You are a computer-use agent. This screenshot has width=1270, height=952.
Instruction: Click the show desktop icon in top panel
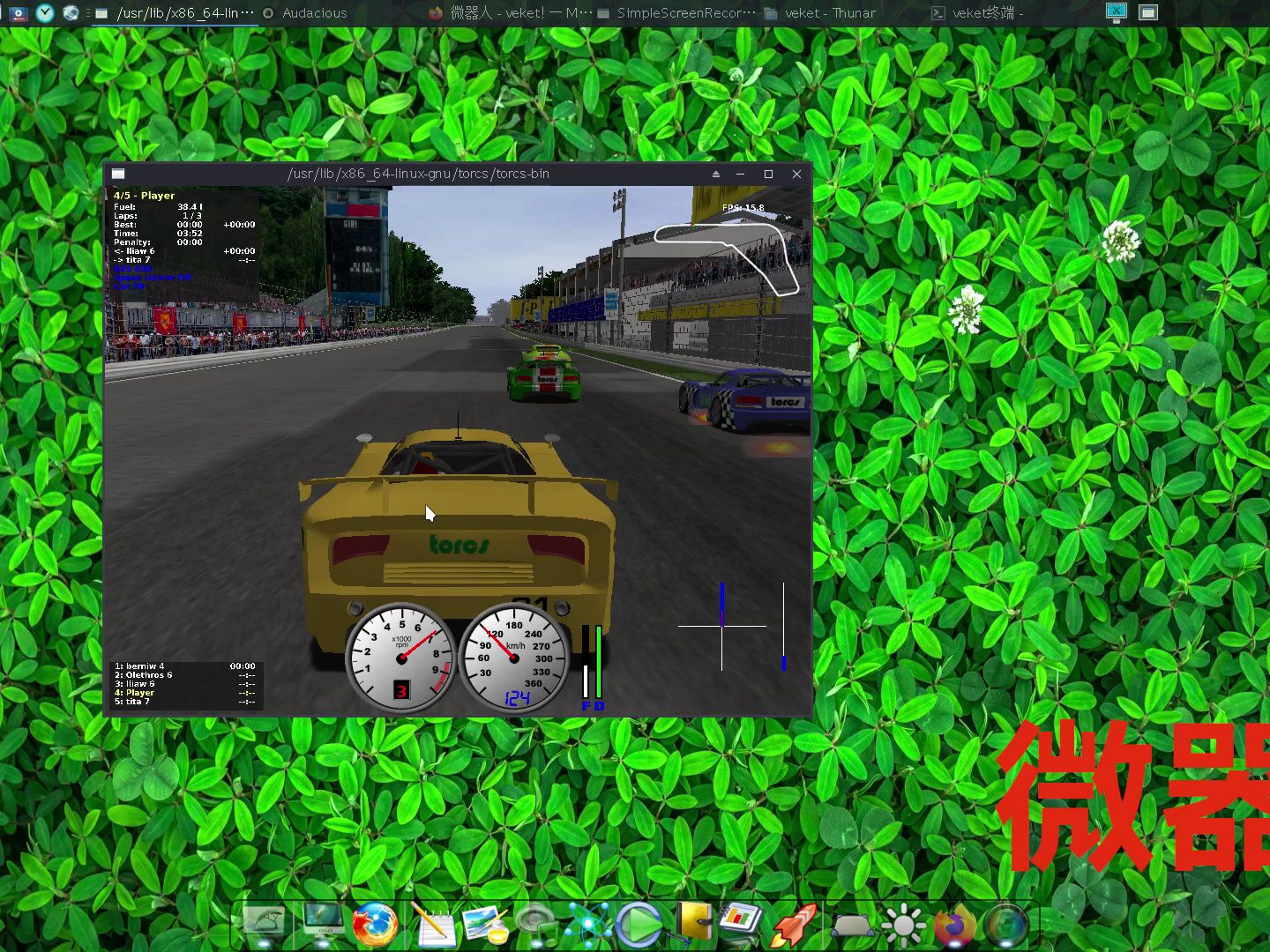1147,12
